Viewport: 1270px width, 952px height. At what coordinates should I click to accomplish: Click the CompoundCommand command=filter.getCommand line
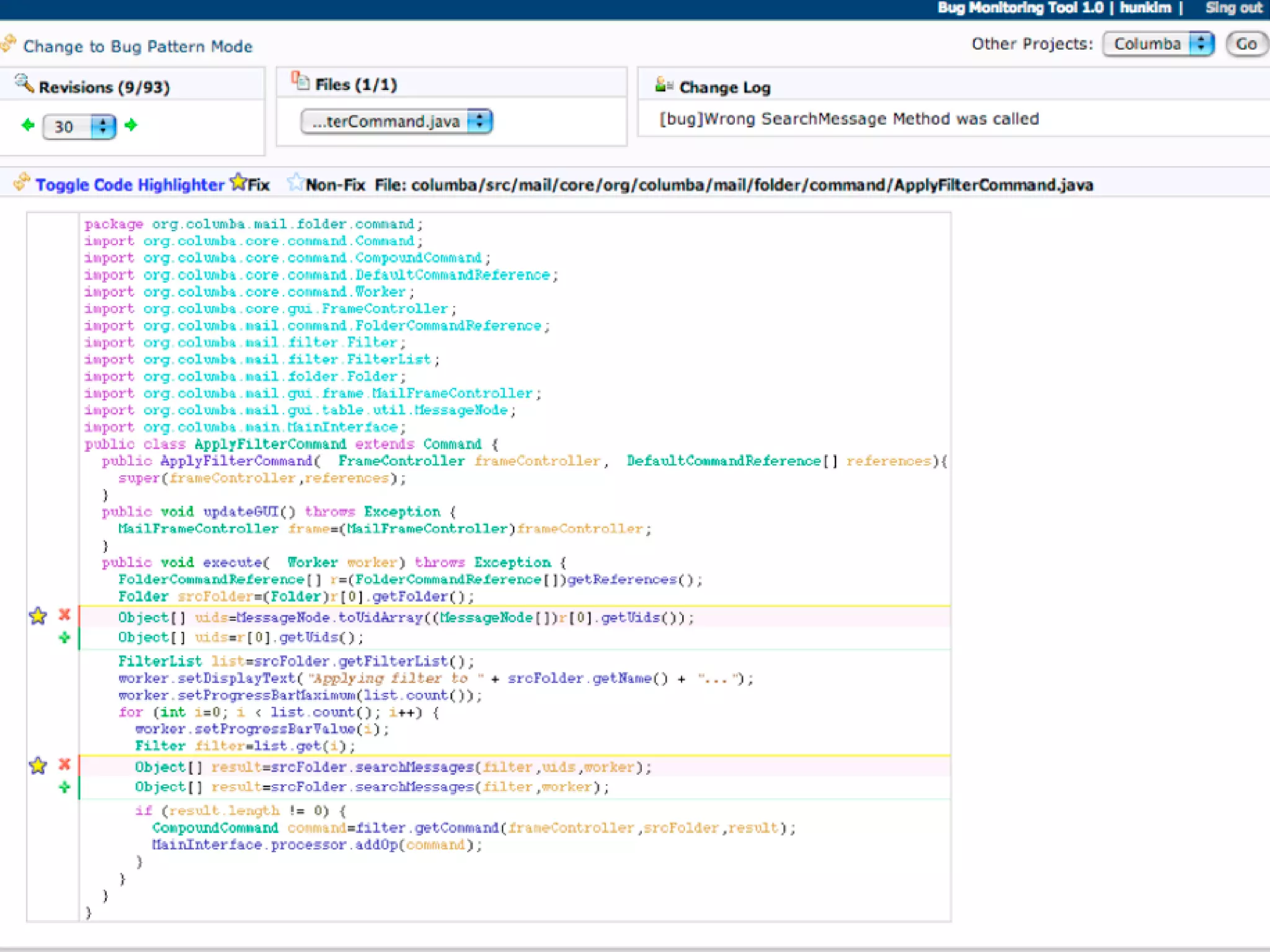[x=474, y=828]
